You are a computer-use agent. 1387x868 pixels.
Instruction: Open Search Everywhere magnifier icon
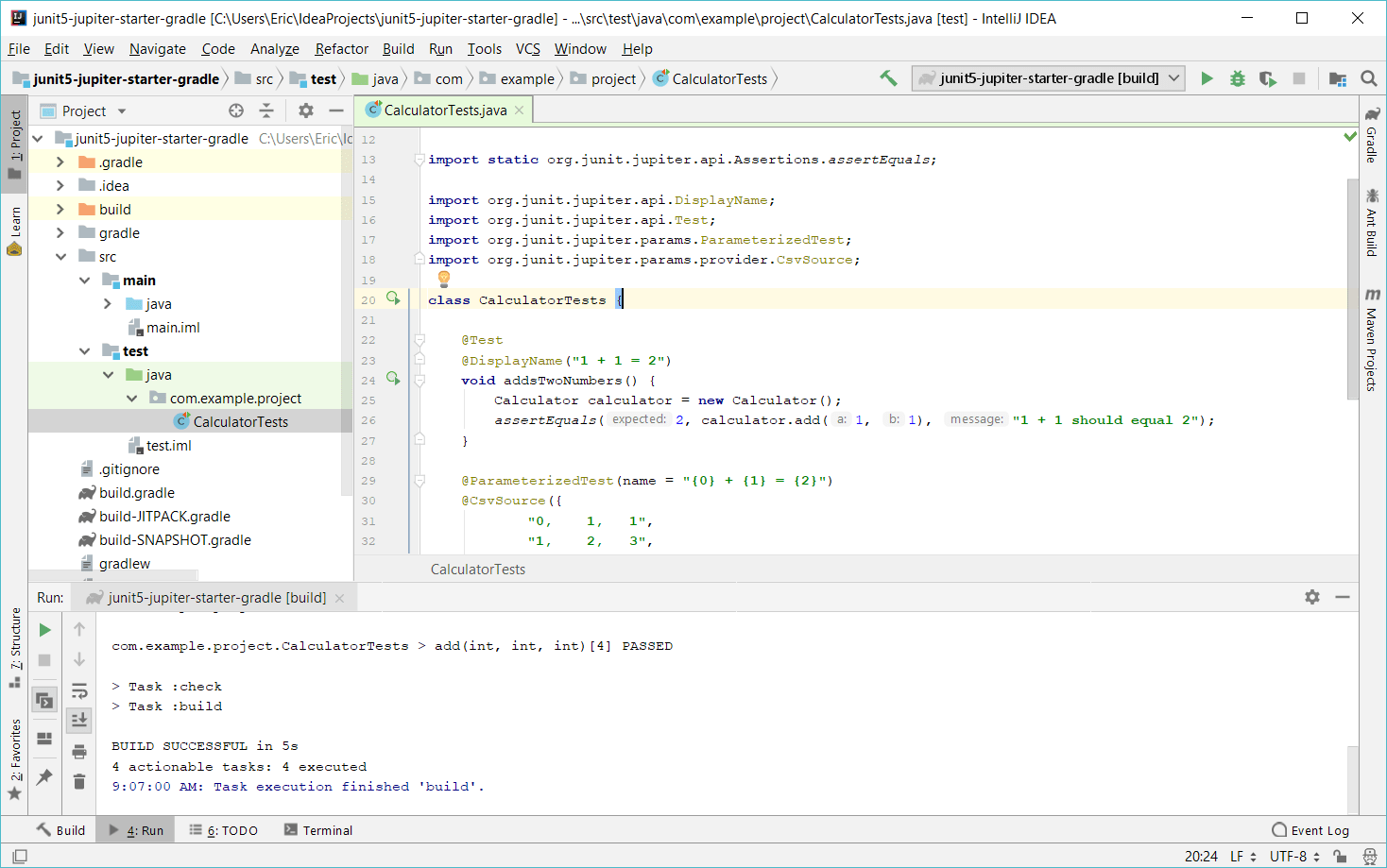point(1368,78)
